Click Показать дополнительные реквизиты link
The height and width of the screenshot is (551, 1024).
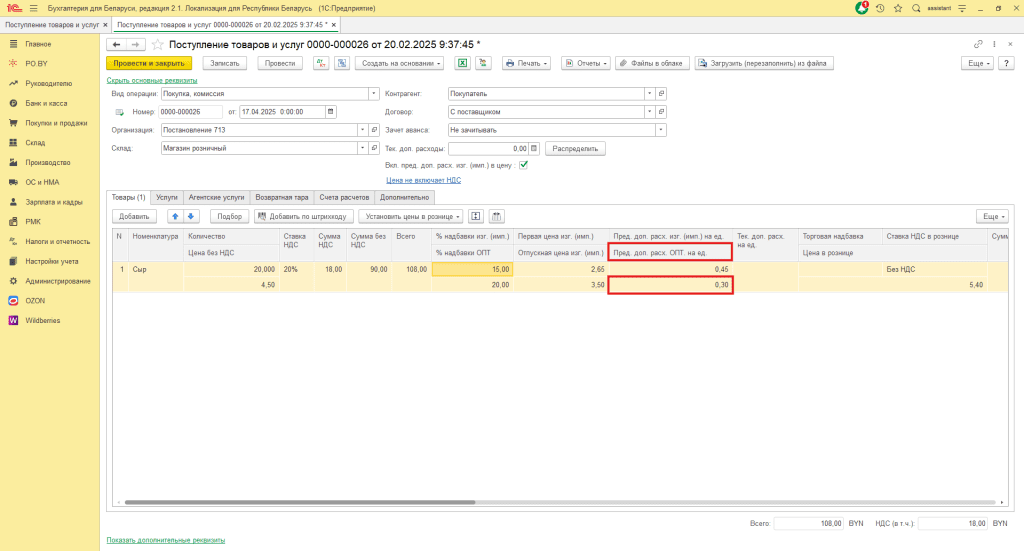(x=166, y=540)
